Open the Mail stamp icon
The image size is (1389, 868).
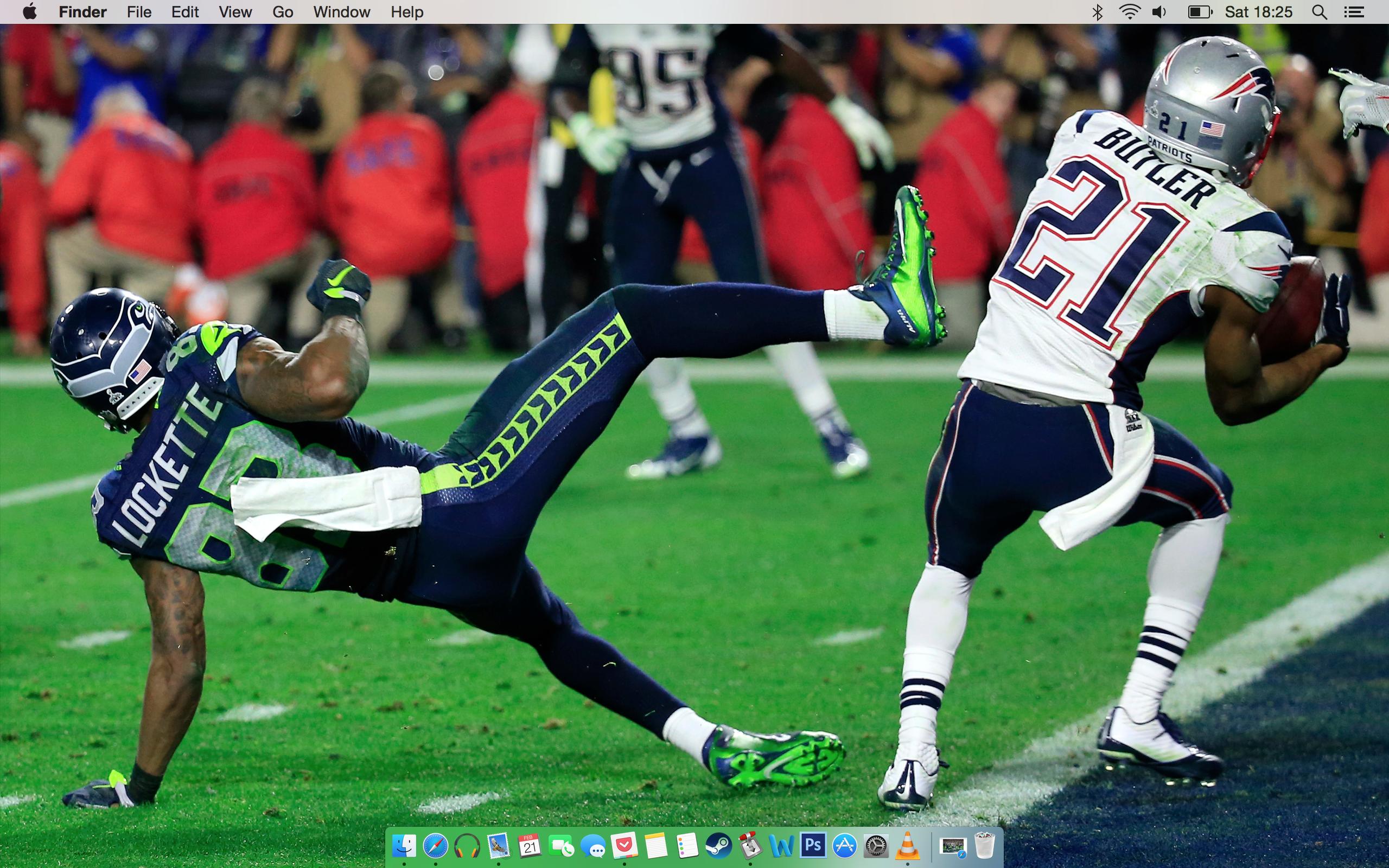(x=498, y=846)
